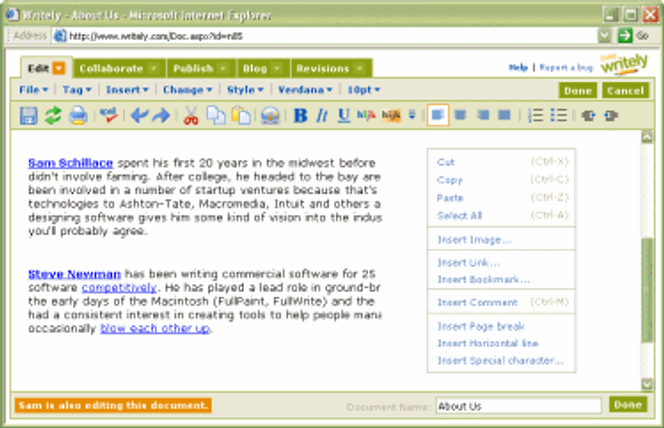
Task: Select justify alignment button
Action: click(504, 115)
